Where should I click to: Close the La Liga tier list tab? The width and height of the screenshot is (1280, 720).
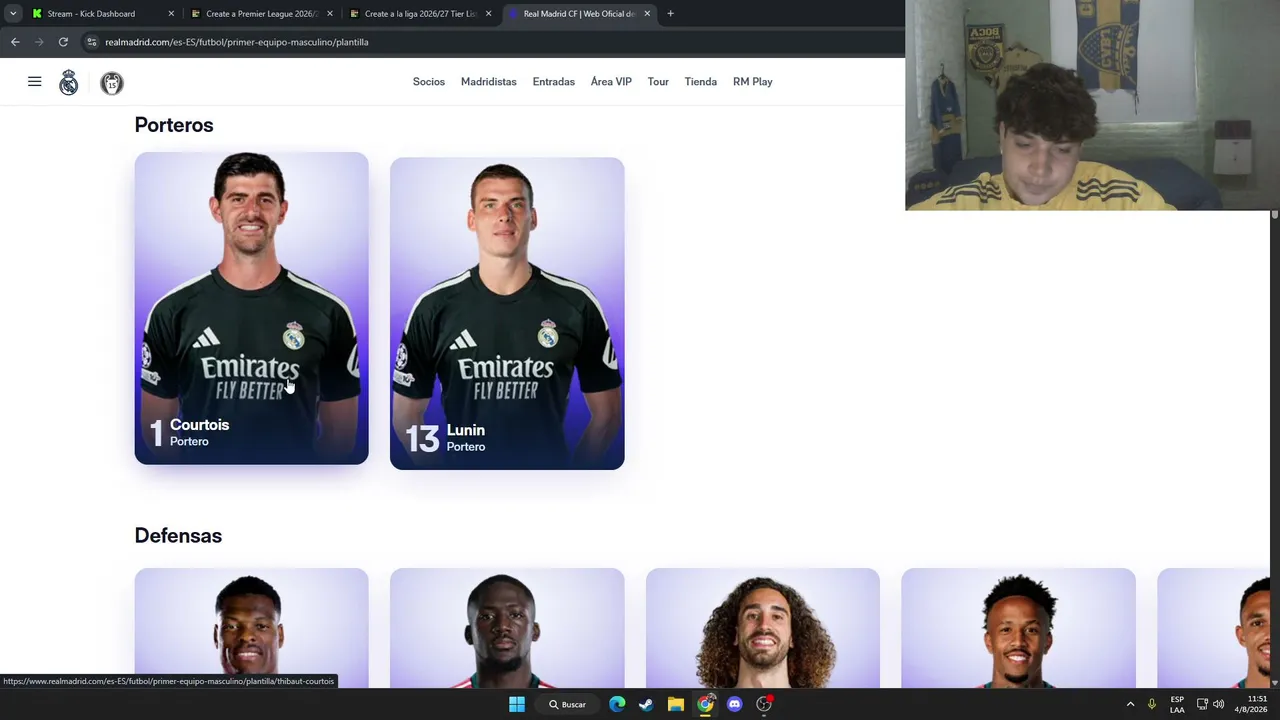488,14
